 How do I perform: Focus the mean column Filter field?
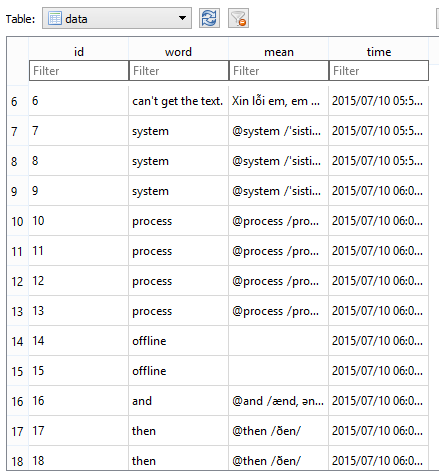279,71
